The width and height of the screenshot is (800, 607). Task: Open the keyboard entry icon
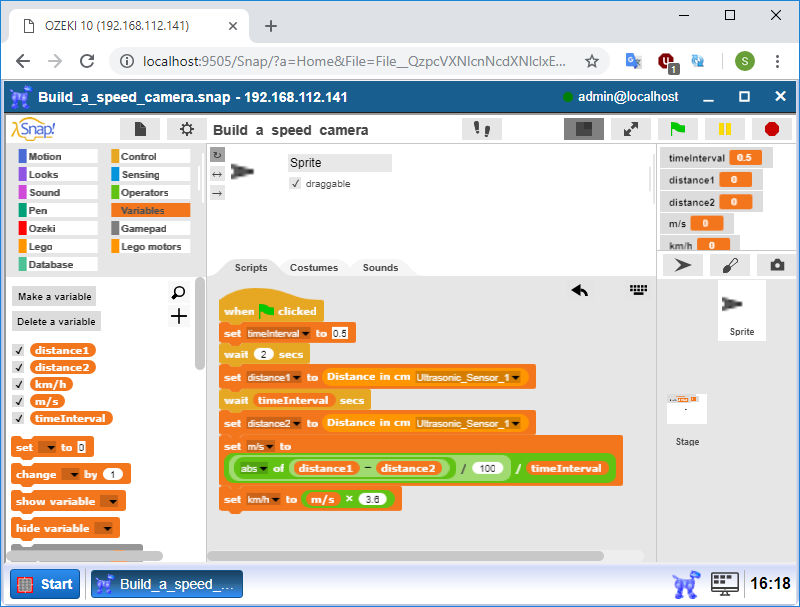(x=639, y=290)
